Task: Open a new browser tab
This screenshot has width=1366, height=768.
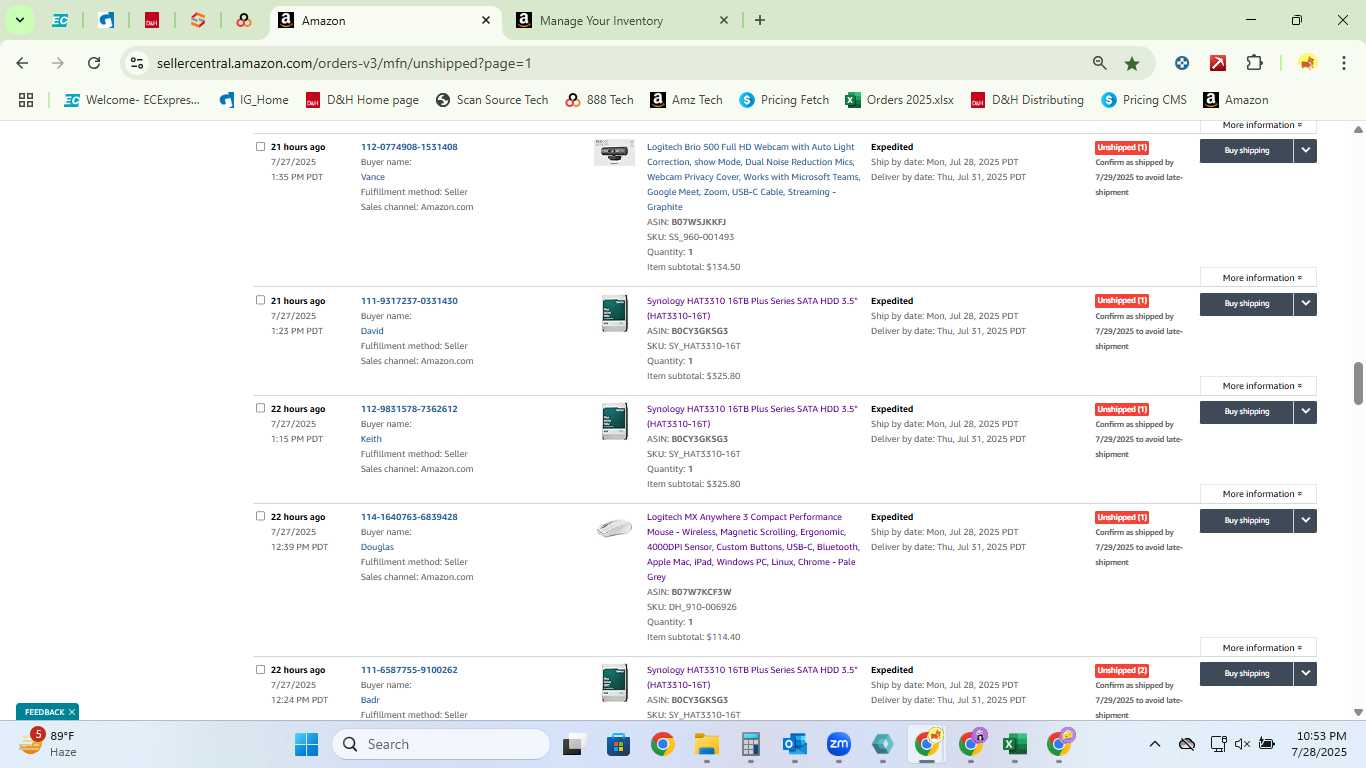Action: tap(760, 20)
